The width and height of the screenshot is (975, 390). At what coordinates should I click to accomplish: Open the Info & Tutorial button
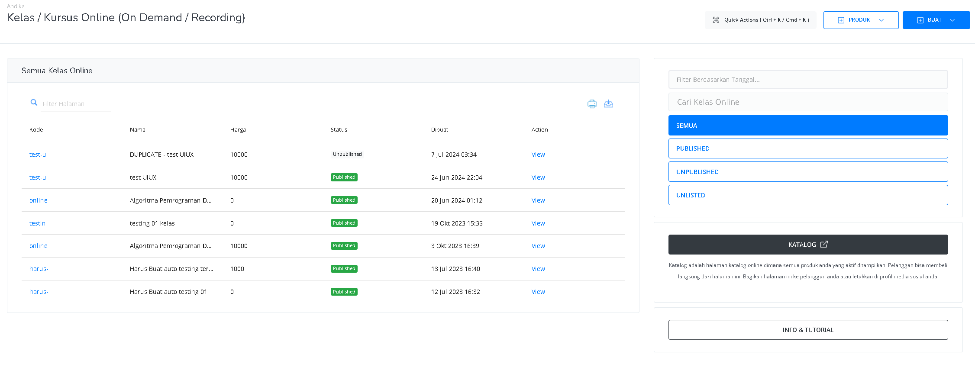[x=808, y=330]
